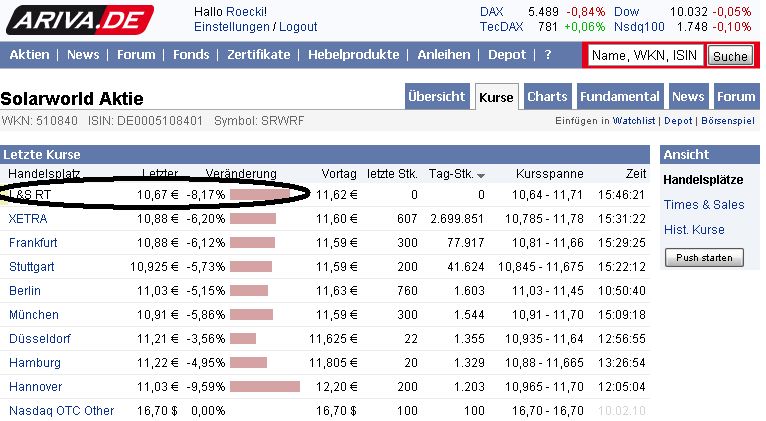
Task: Click the Hannover change bar
Action: [264, 386]
